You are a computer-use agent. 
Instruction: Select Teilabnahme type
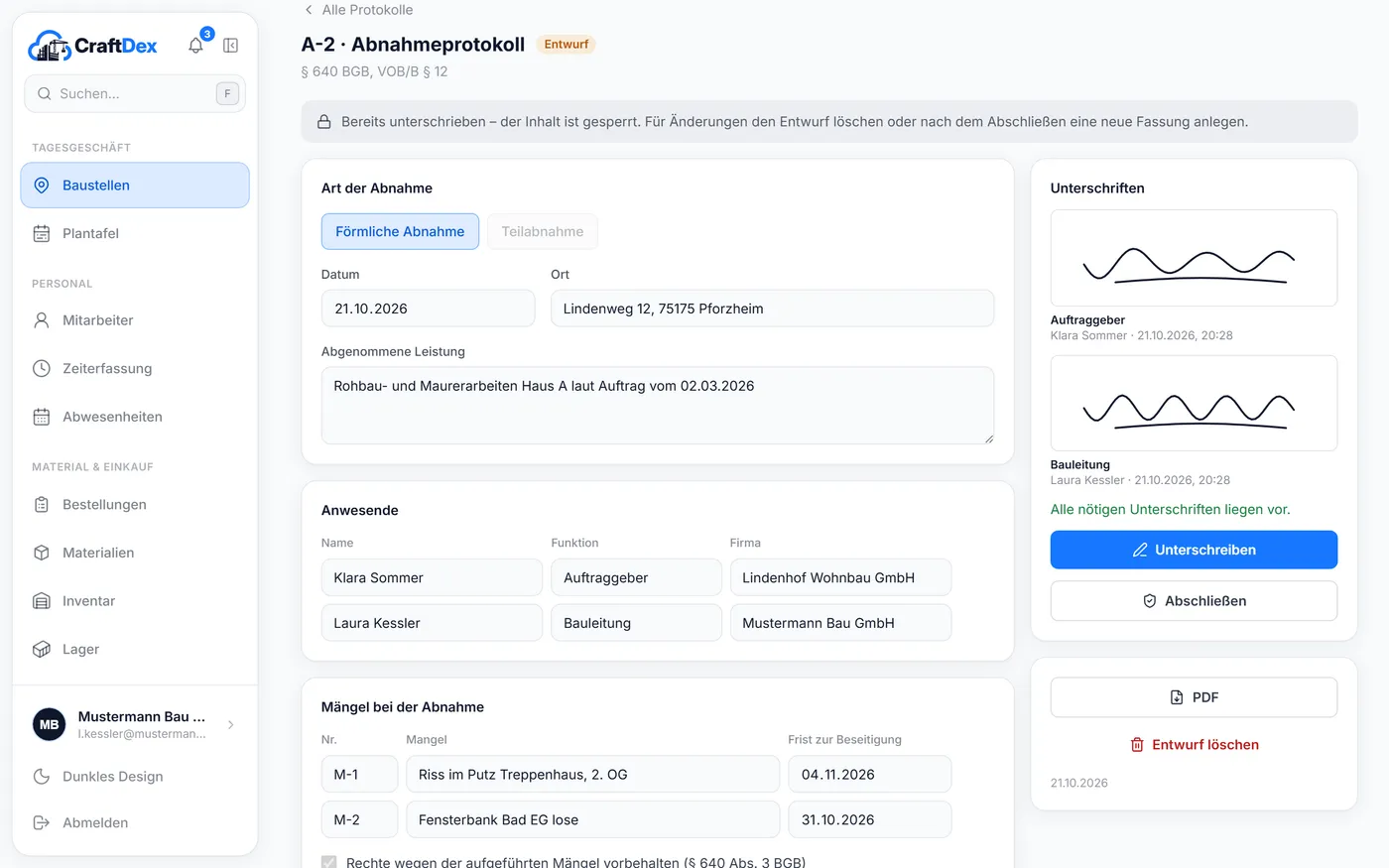pyautogui.click(x=543, y=232)
